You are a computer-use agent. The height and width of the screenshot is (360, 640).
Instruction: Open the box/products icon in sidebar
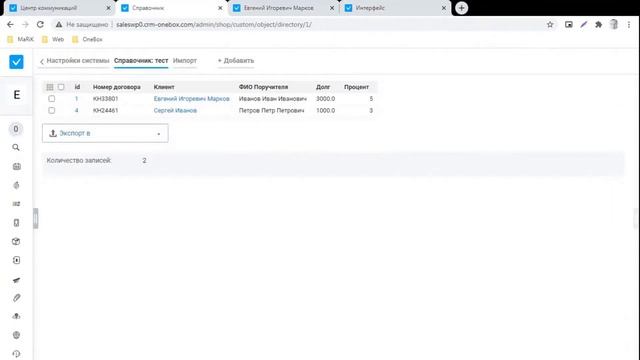click(x=16, y=241)
